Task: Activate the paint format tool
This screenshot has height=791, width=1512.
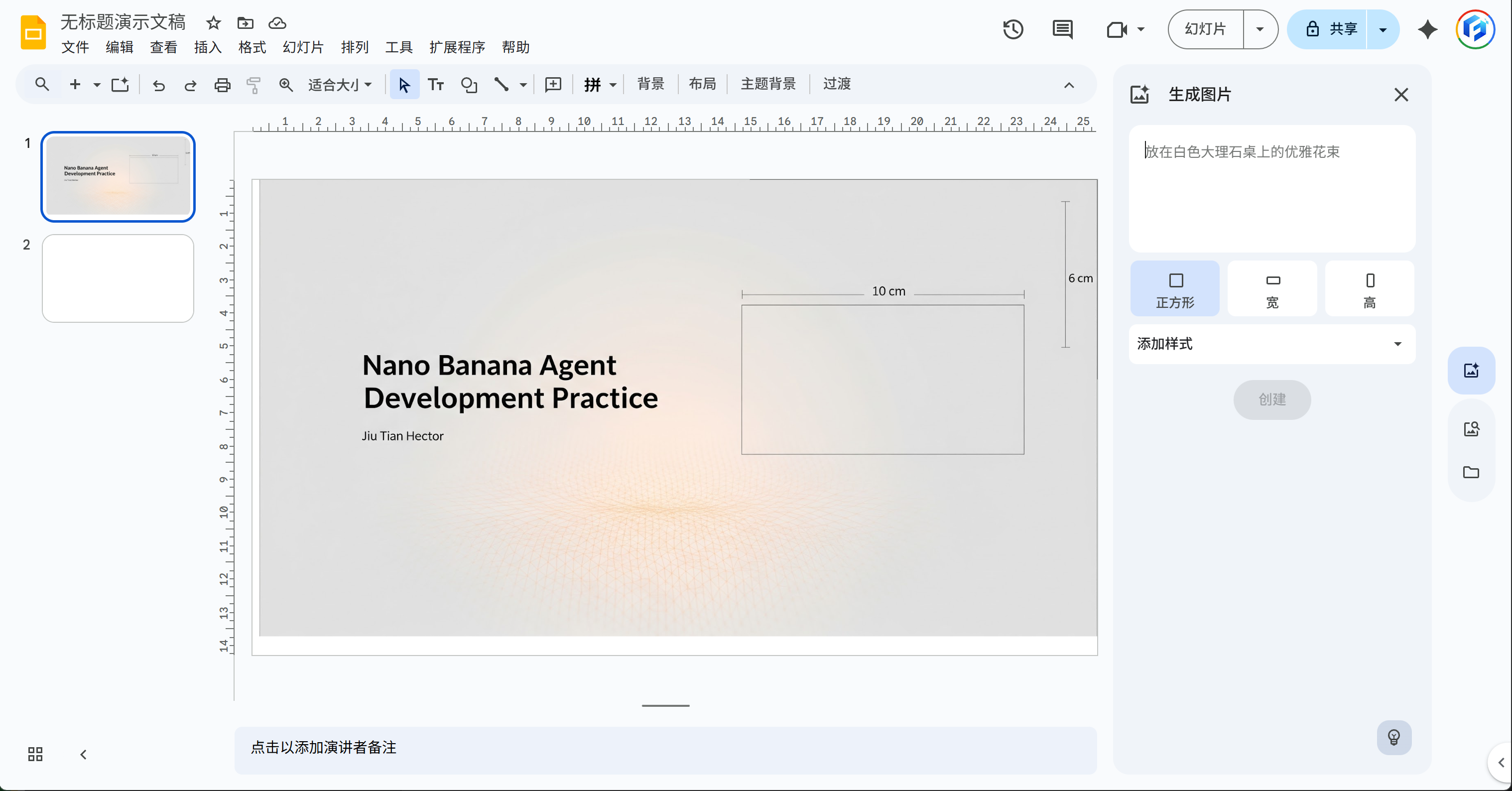Action: [x=253, y=85]
